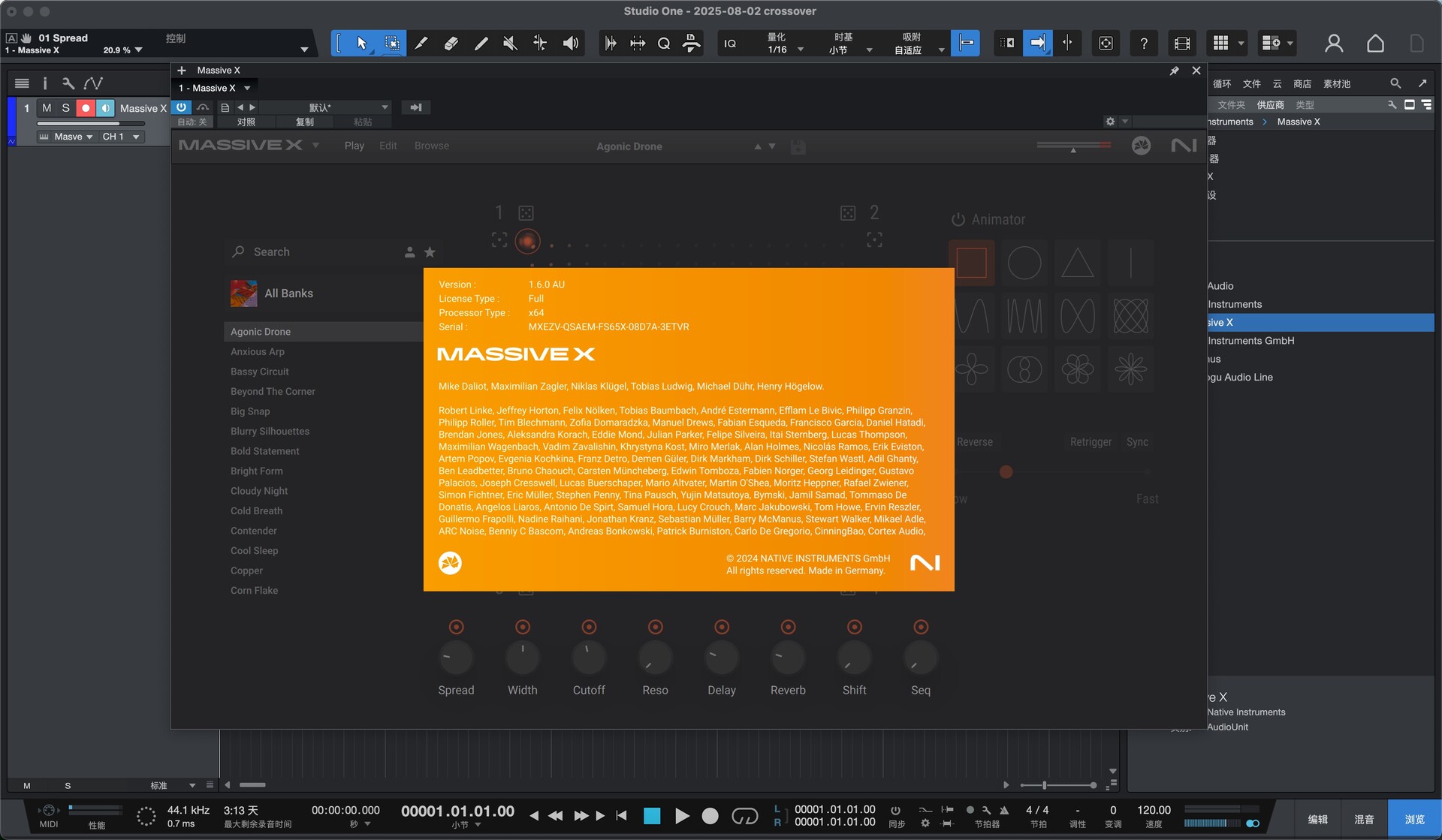Open the 混音 mixer view button
The height and width of the screenshot is (840, 1442).
coord(1364,819)
